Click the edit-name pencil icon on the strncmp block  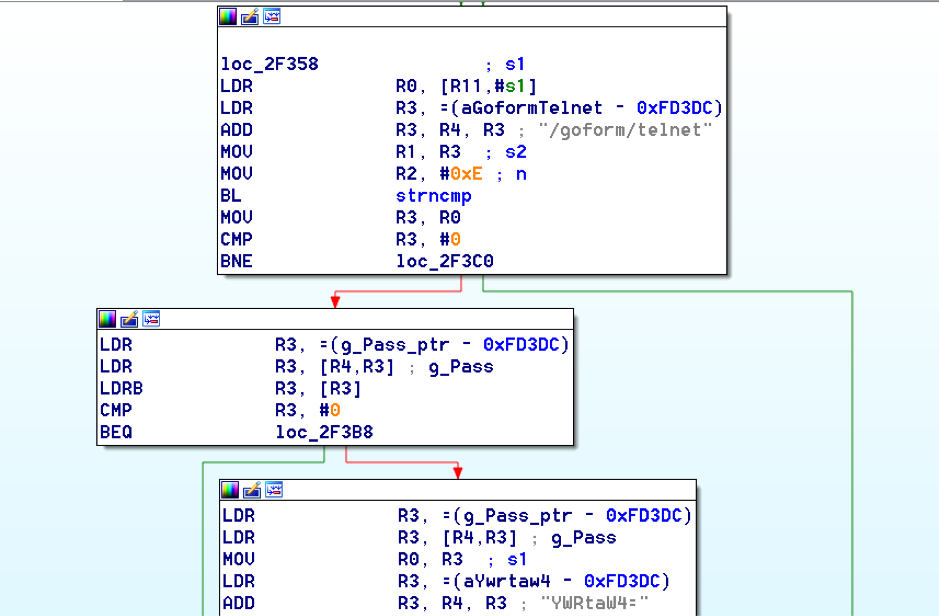[x=250, y=17]
